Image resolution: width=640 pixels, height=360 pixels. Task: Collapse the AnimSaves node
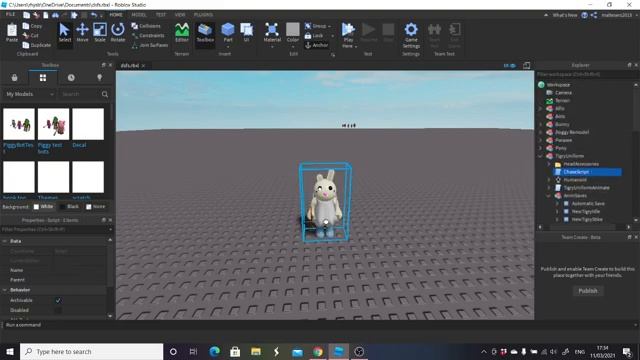pyautogui.click(x=549, y=196)
